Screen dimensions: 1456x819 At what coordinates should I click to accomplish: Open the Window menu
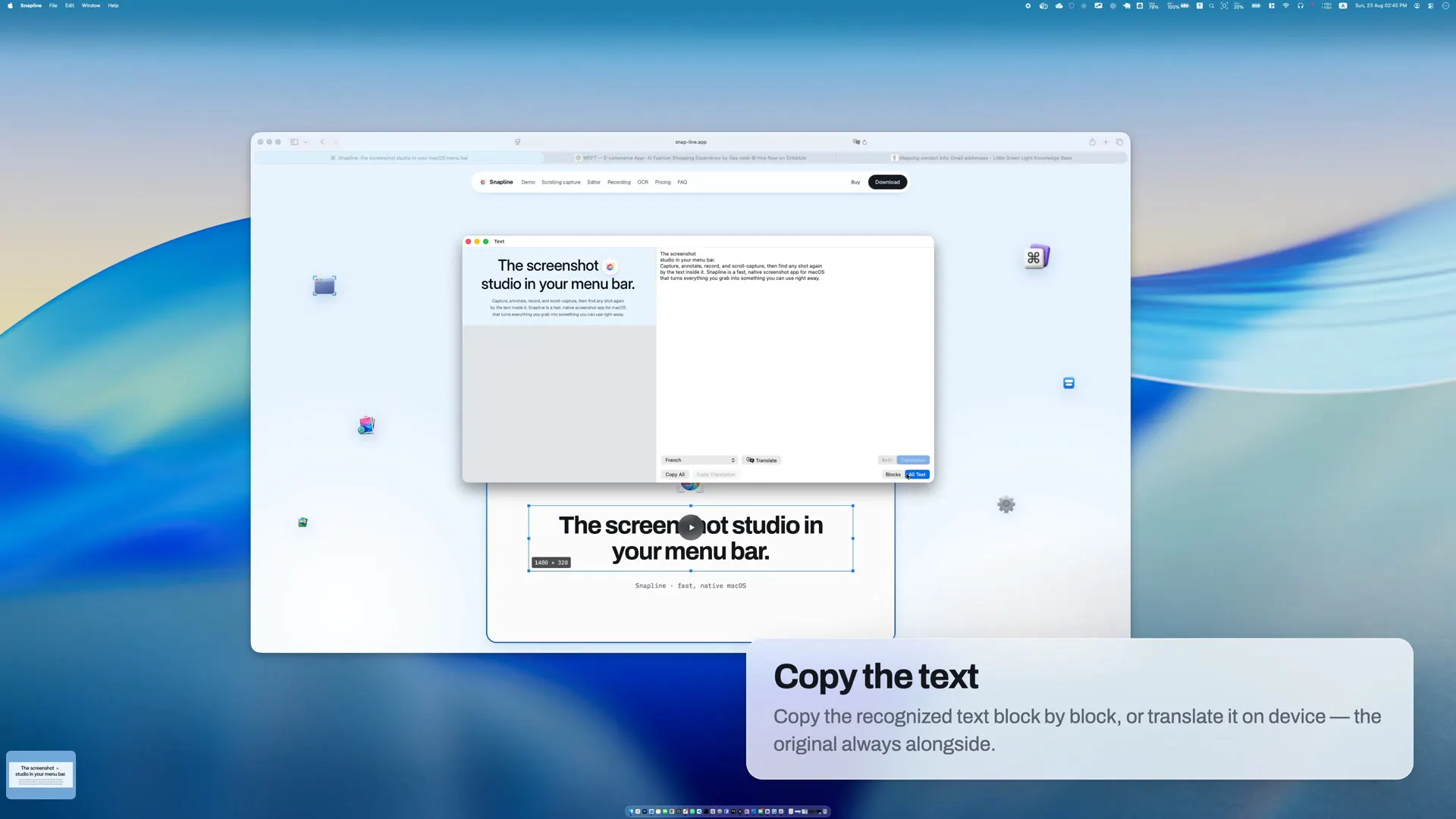[x=91, y=5]
